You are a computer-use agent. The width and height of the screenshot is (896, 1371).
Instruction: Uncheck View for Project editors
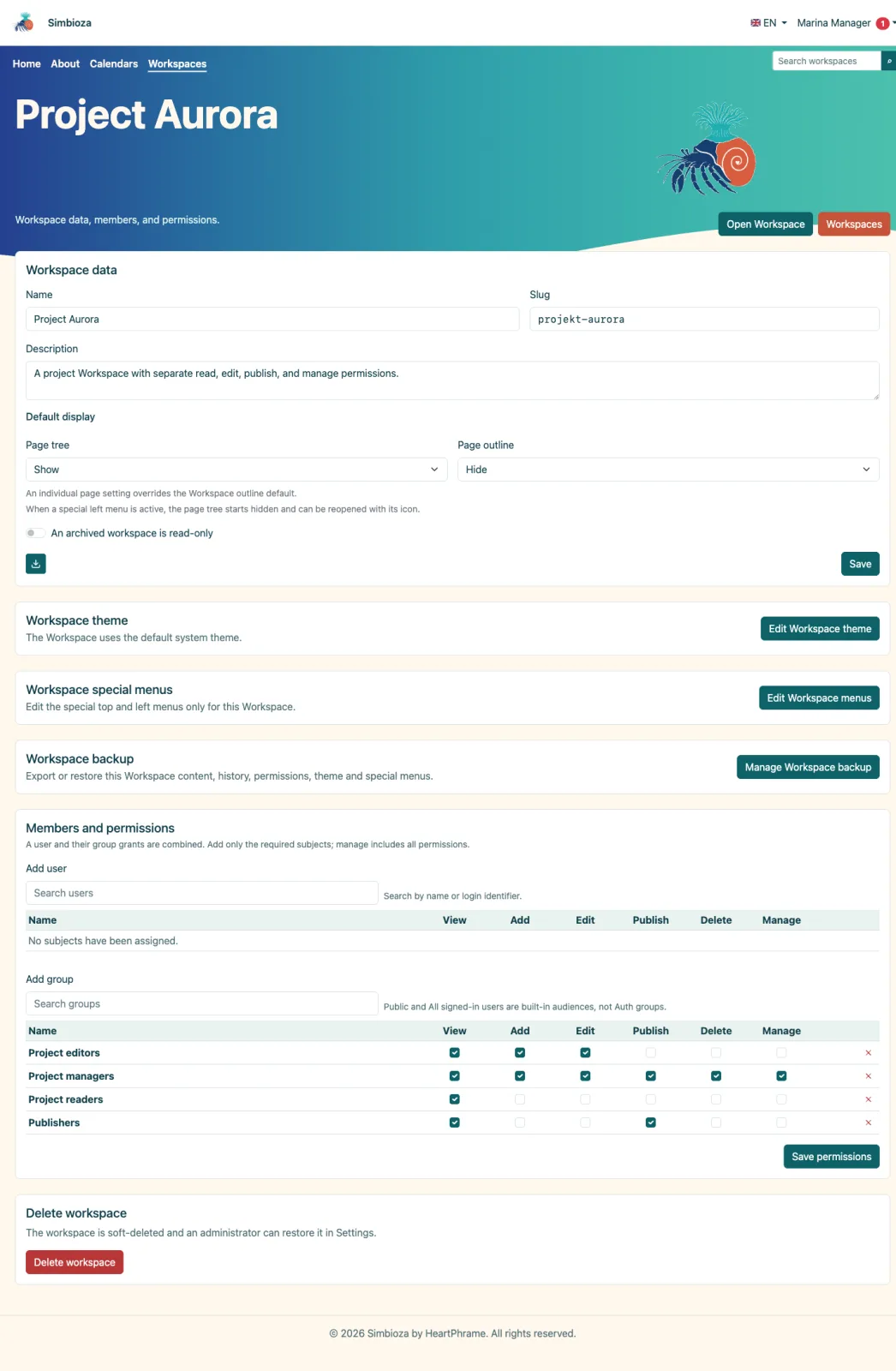(x=455, y=1053)
